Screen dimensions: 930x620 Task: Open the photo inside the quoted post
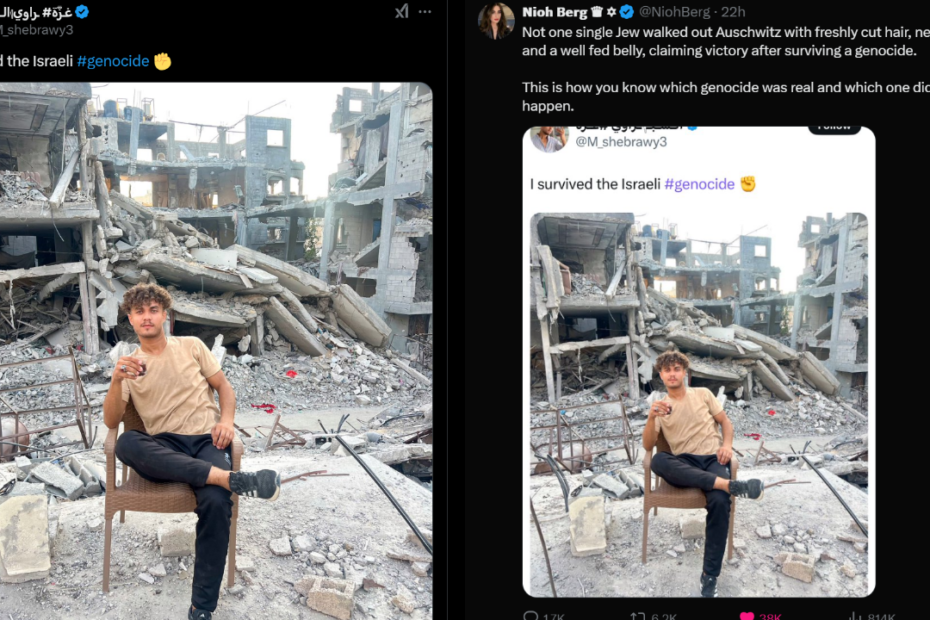pos(698,400)
